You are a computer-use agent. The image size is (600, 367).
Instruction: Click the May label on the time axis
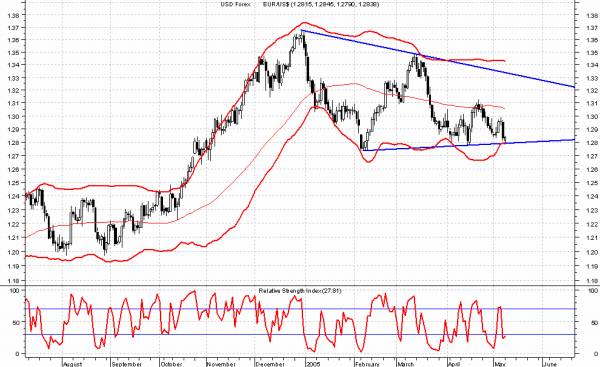(x=501, y=364)
